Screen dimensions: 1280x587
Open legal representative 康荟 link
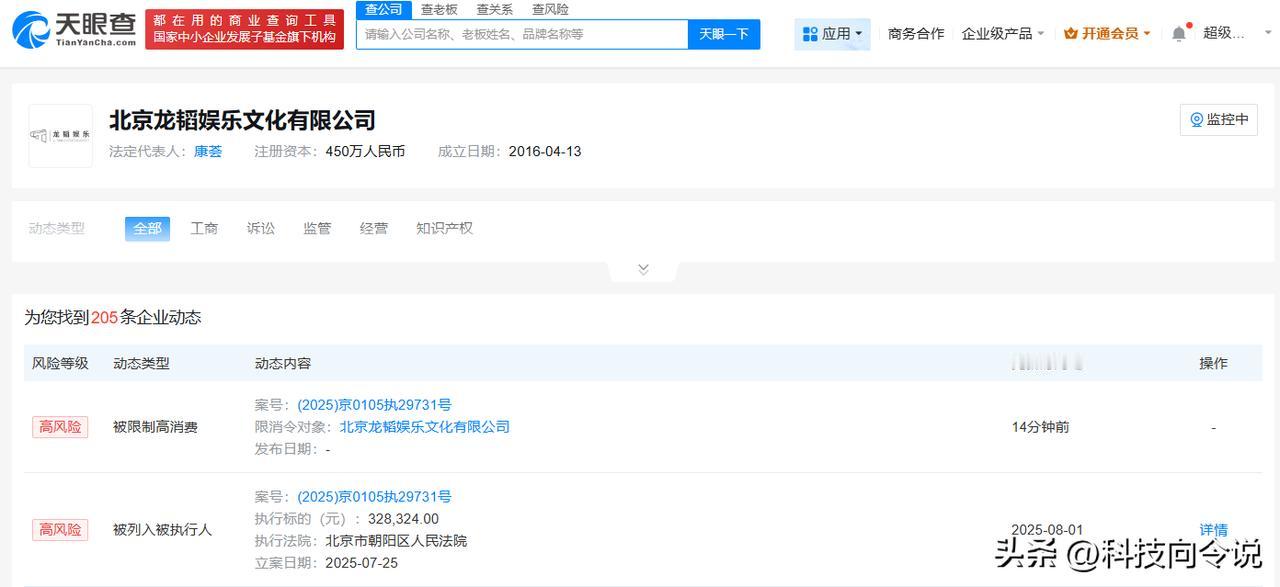[208, 152]
